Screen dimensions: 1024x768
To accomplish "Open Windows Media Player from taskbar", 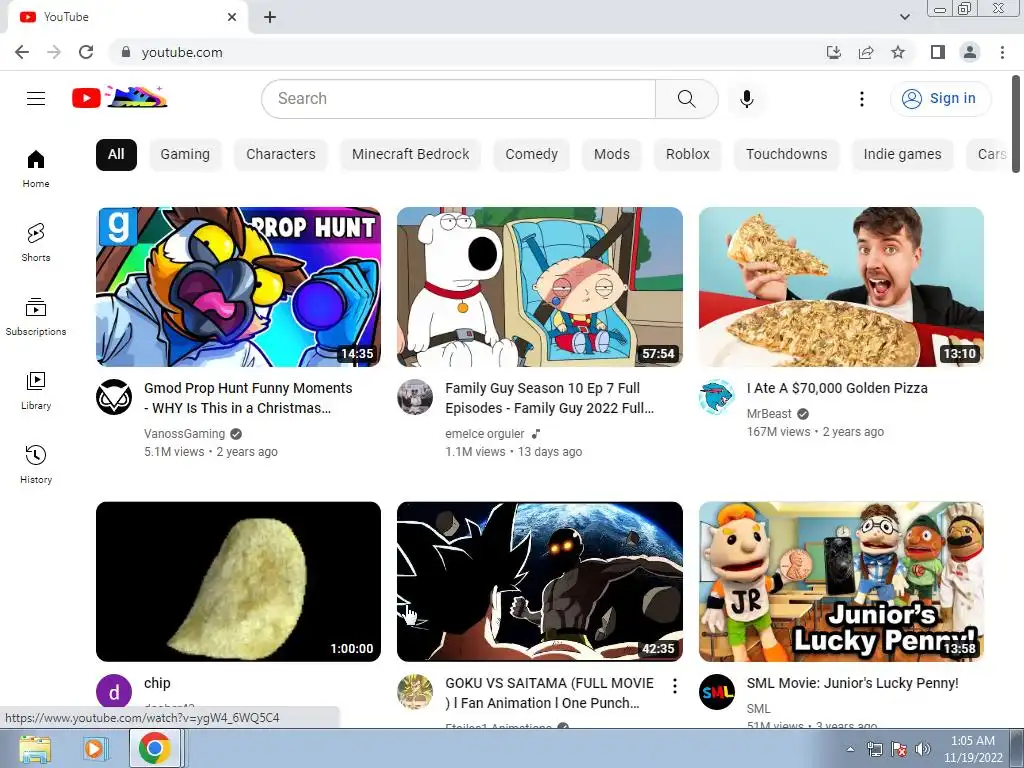I will click(94, 749).
